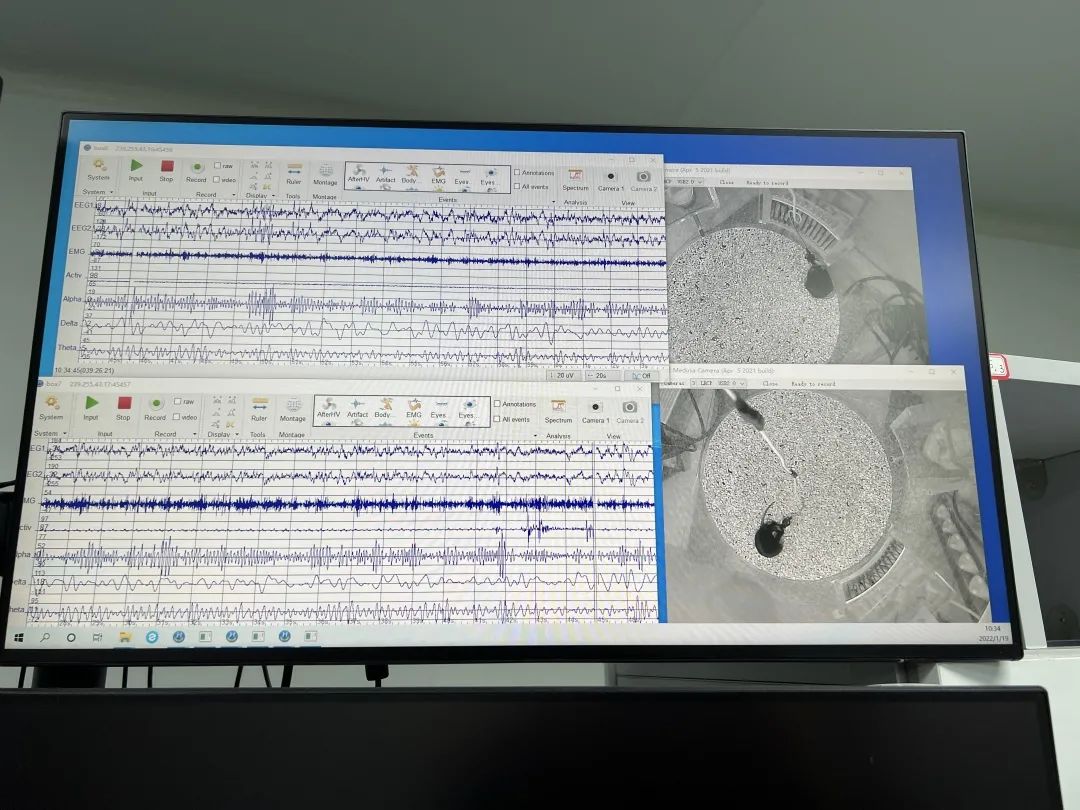Screen dimensions: 1080x810
Task: Toggle raw checkbox in lower EEG window
Action: (x=178, y=402)
